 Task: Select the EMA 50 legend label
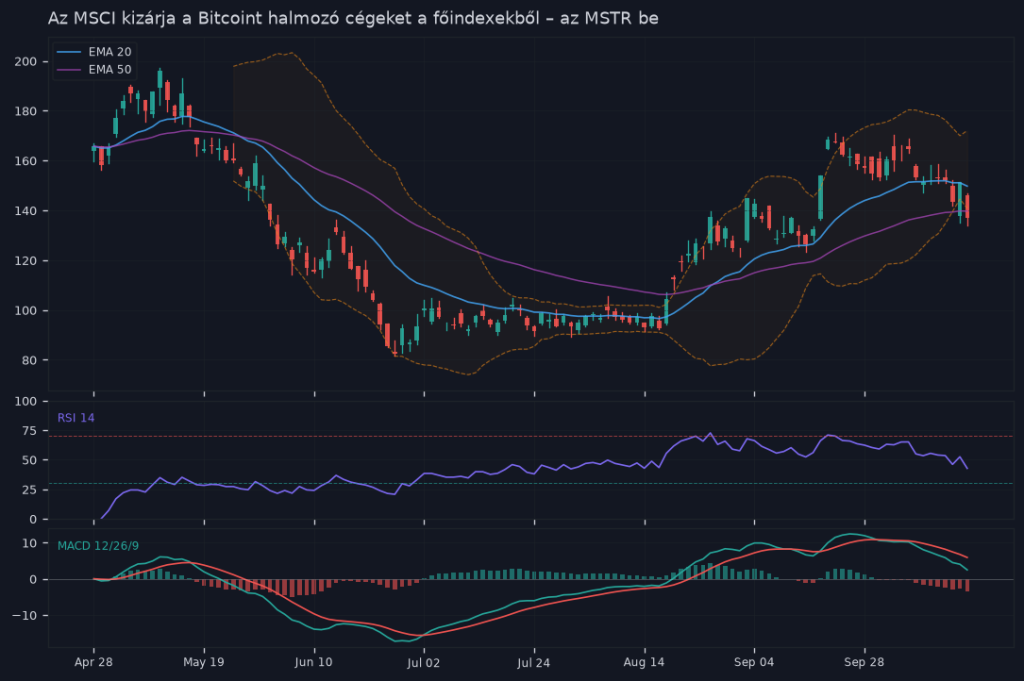[x=110, y=69]
